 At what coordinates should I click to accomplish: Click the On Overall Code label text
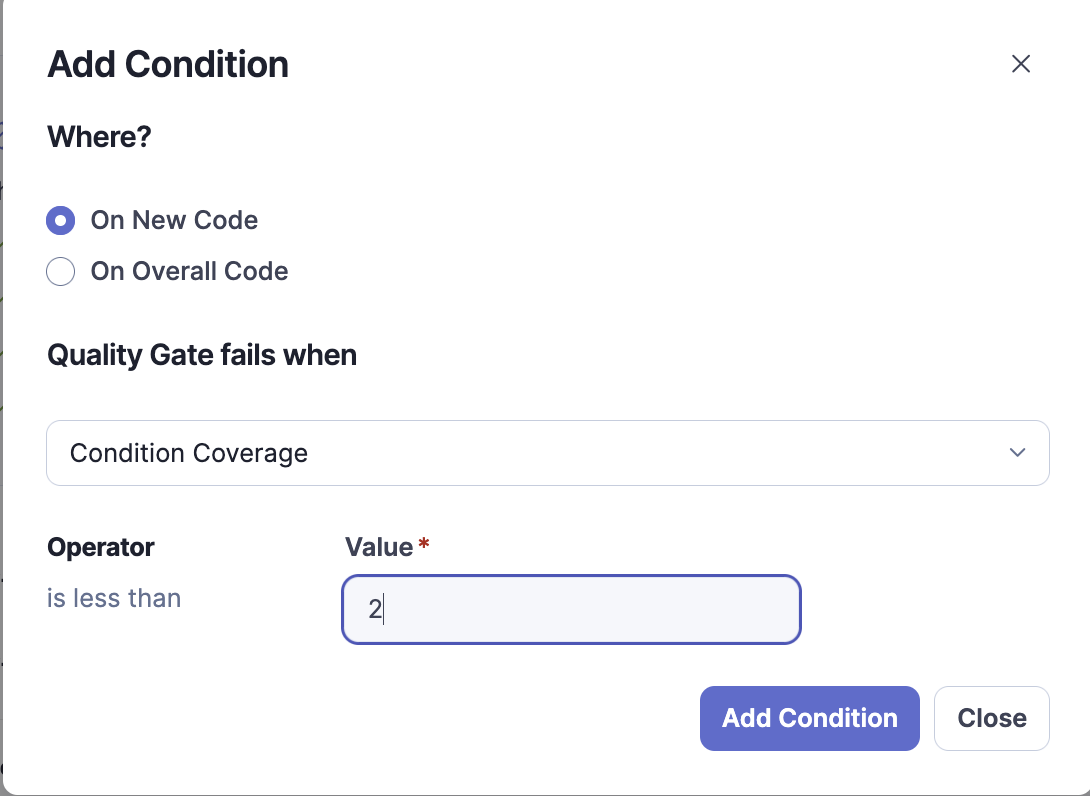point(189,271)
